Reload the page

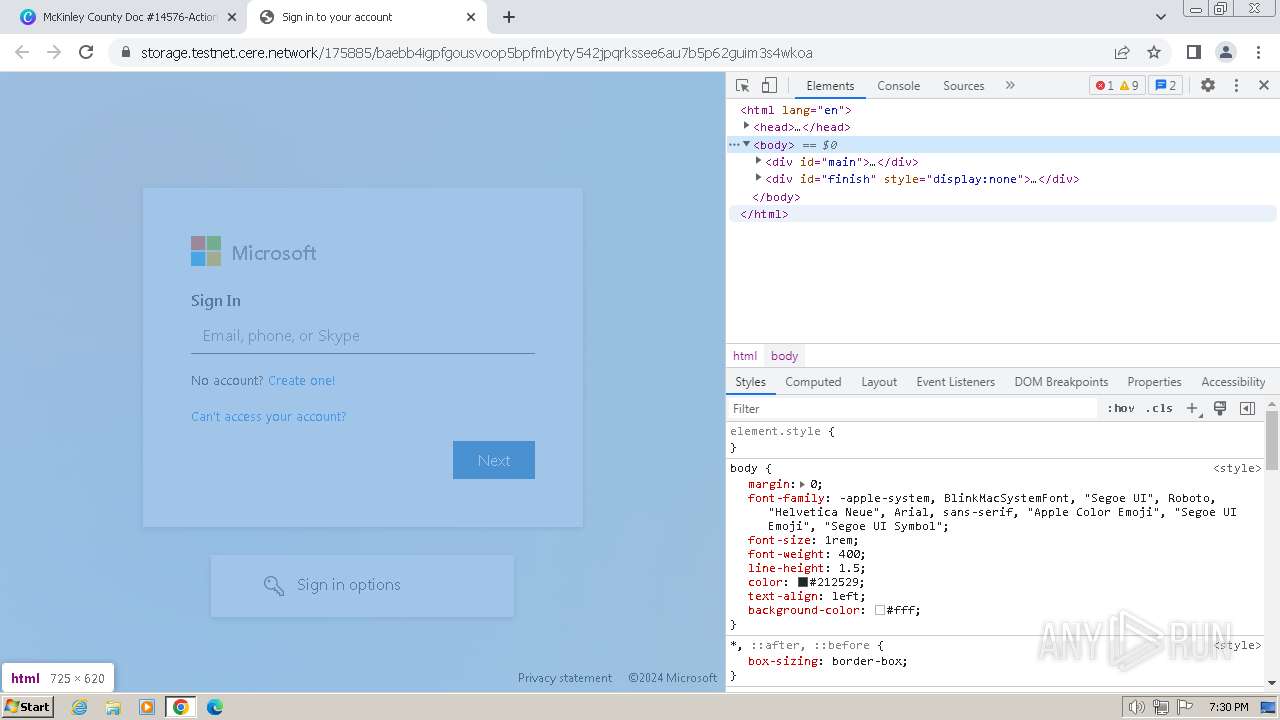(x=86, y=52)
